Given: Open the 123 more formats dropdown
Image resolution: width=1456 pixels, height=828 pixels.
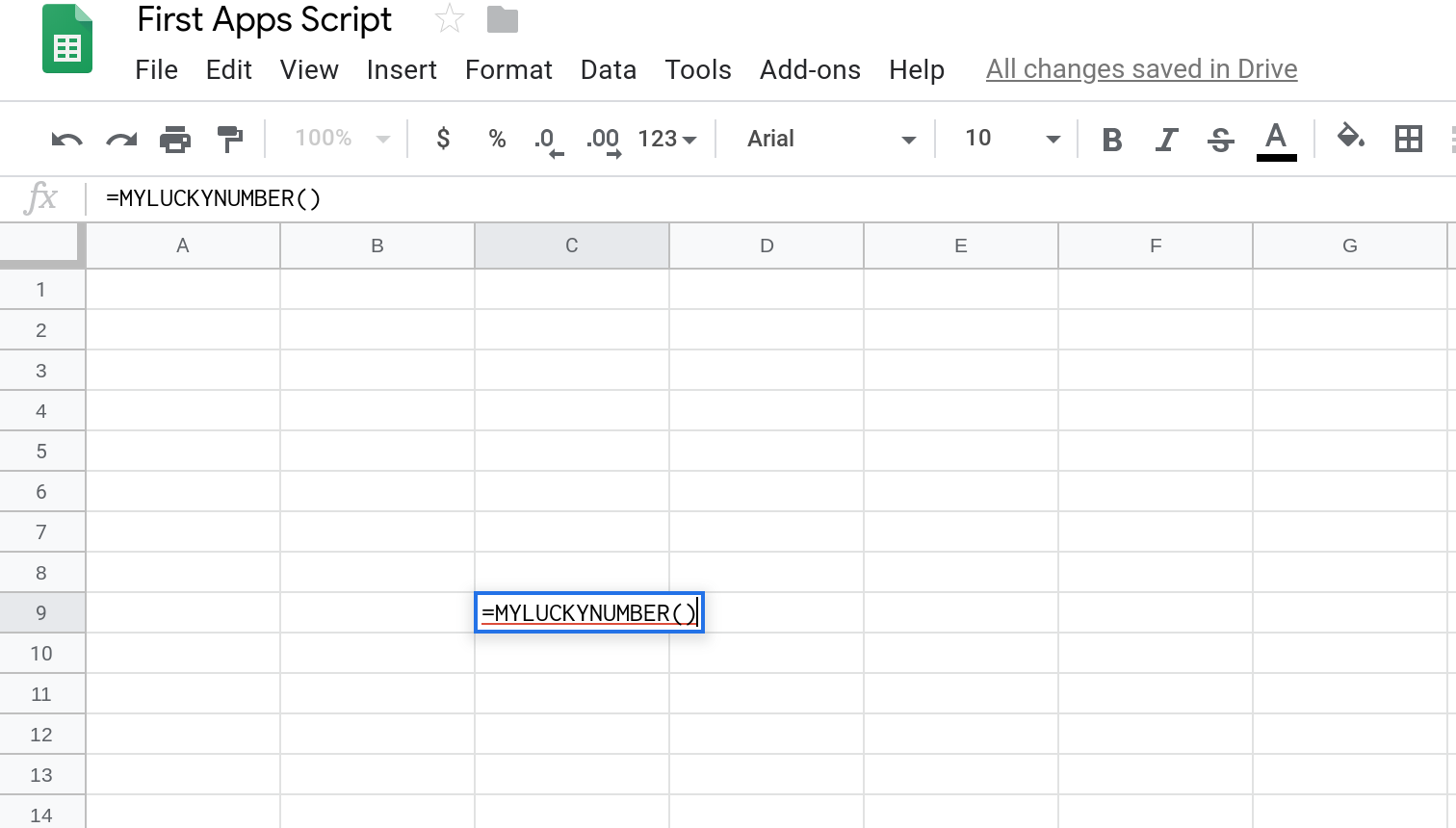Looking at the screenshot, I should (666, 139).
